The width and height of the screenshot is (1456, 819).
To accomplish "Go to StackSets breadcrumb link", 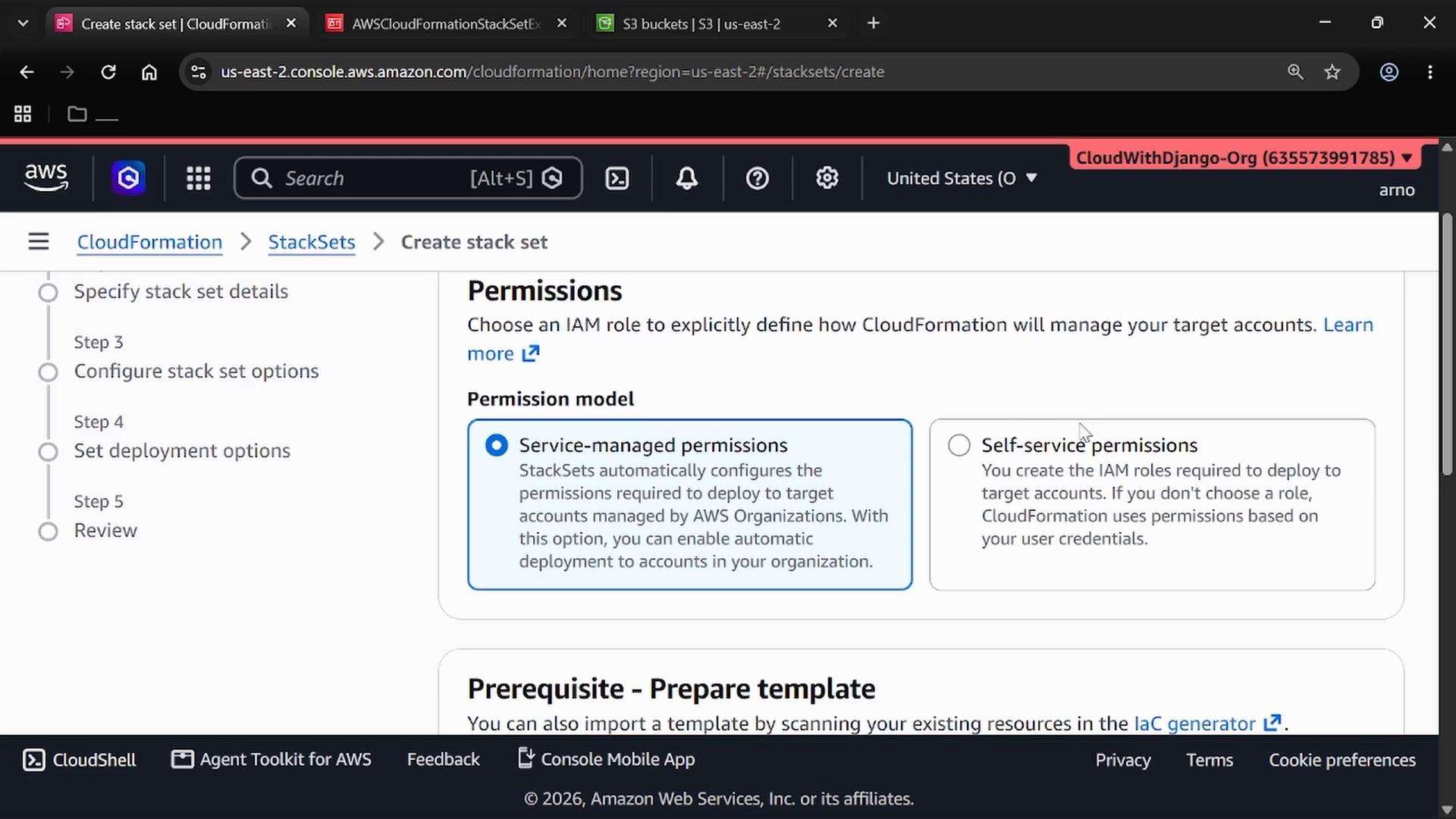I will pyautogui.click(x=312, y=242).
